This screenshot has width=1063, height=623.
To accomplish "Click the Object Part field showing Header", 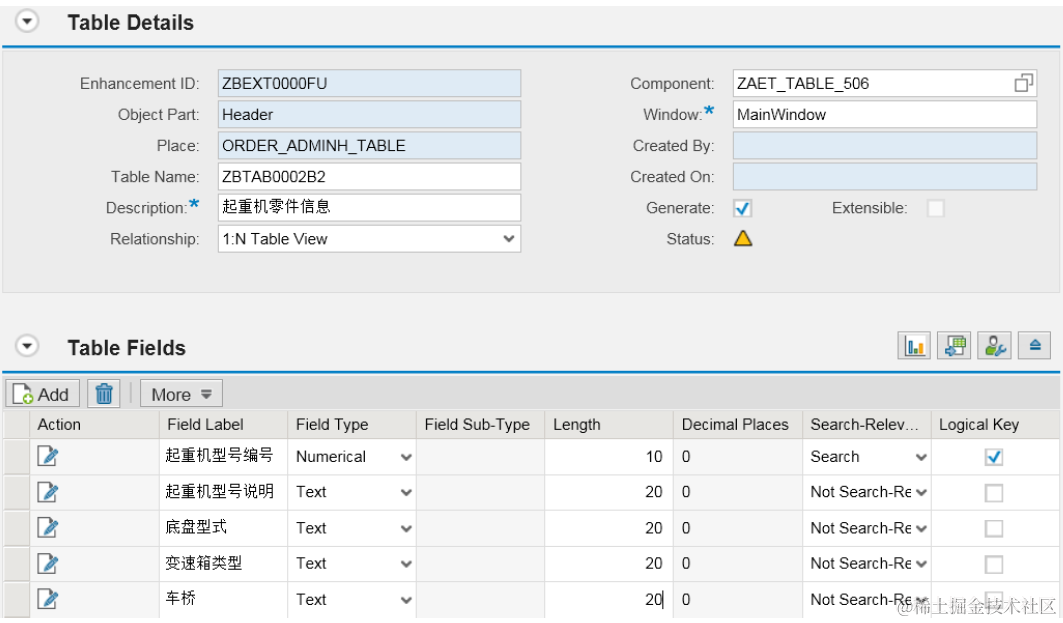I will click(x=369, y=115).
